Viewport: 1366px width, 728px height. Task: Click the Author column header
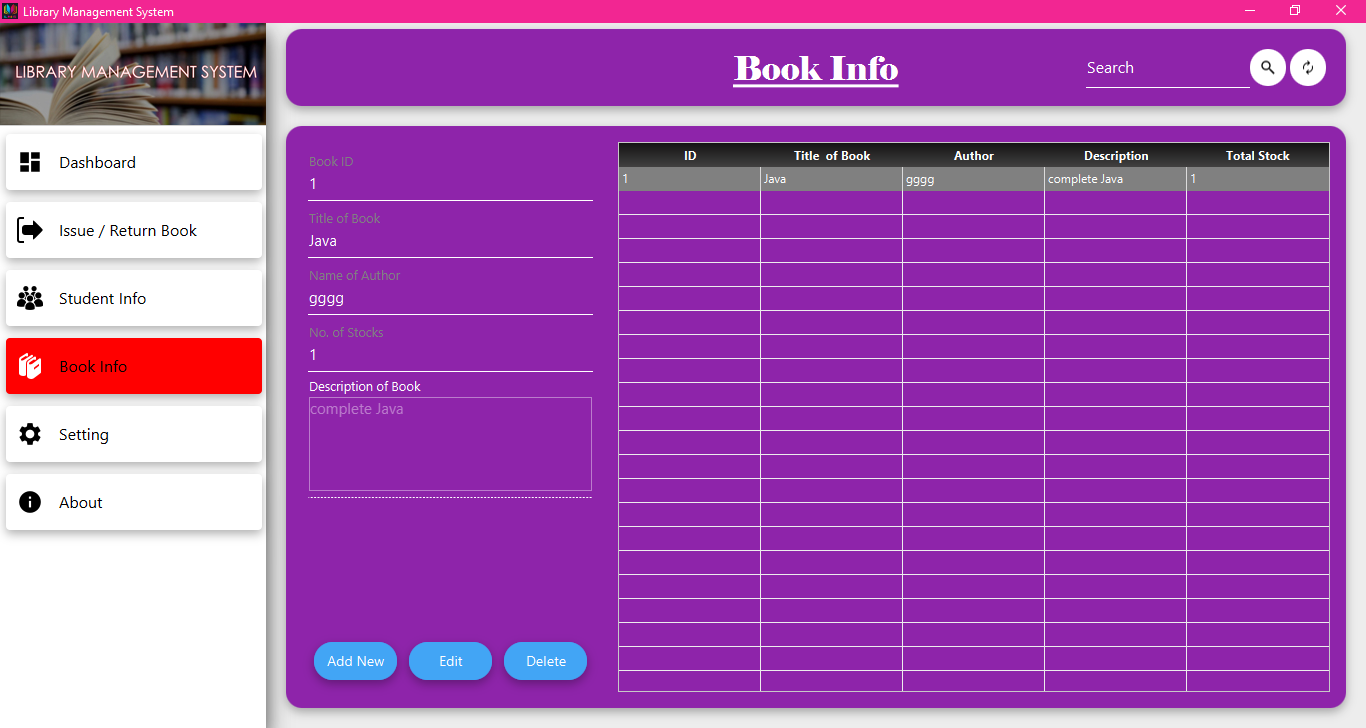[x=974, y=155]
